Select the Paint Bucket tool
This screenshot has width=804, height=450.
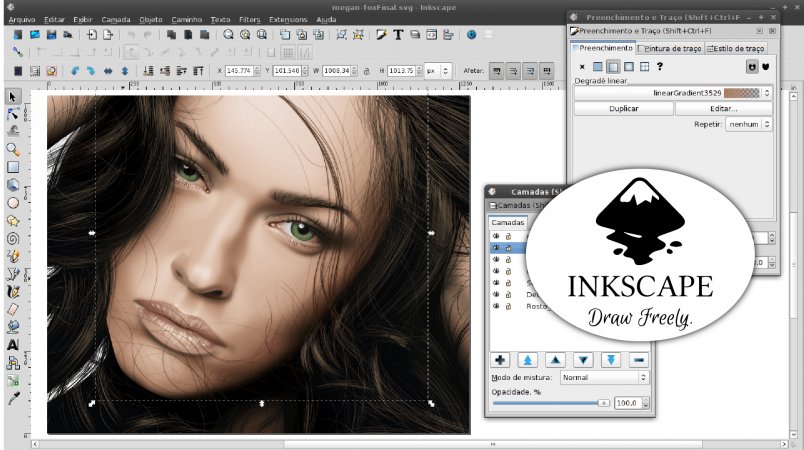coord(13,327)
